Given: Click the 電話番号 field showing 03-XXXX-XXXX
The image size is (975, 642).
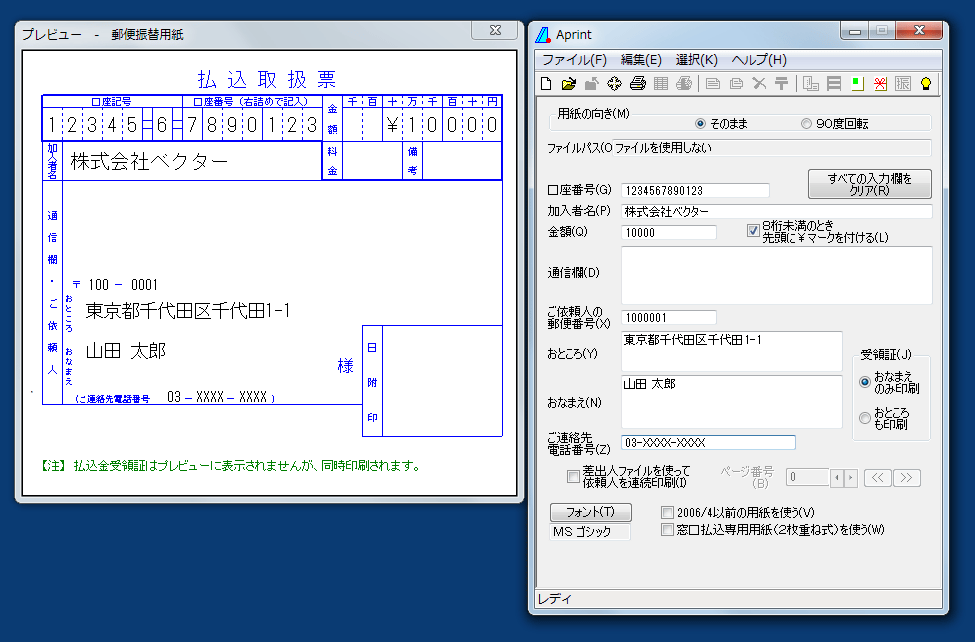Looking at the screenshot, I should [x=708, y=442].
